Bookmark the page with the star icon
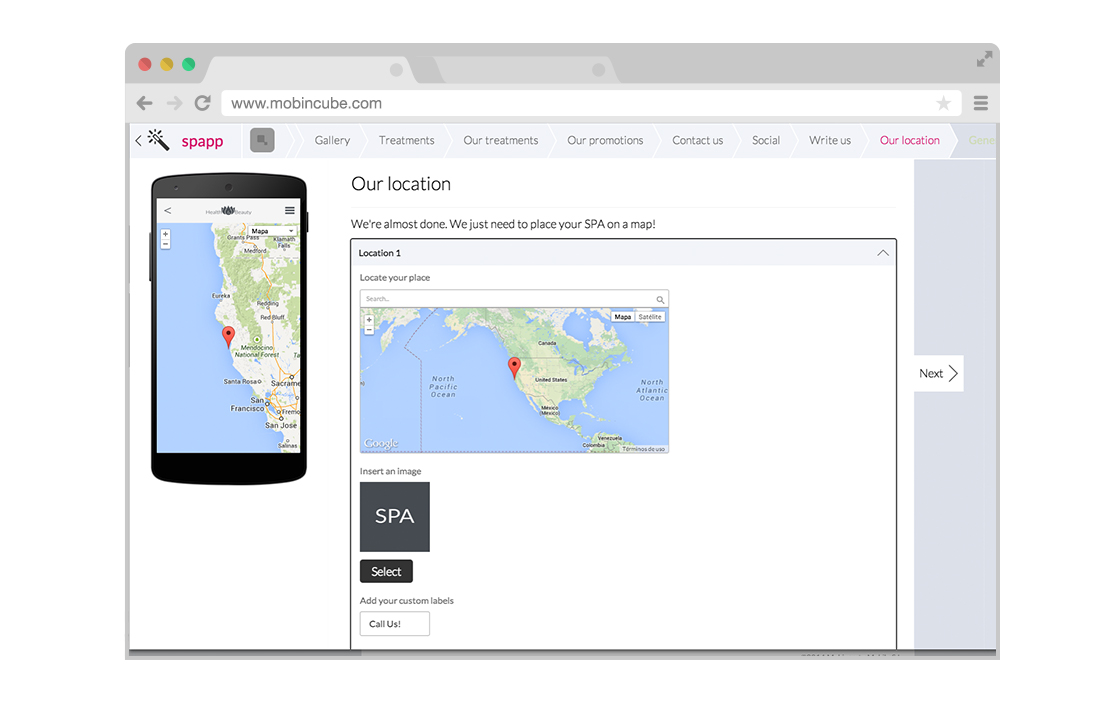The image size is (1120, 715). click(x=943, y=103)
